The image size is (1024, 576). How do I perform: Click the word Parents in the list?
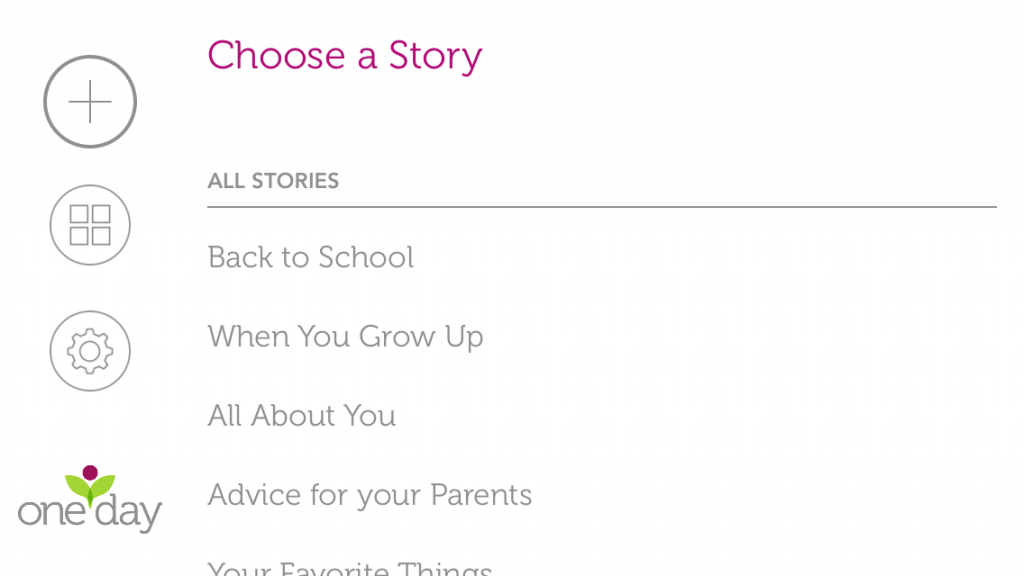coord(481,495)
